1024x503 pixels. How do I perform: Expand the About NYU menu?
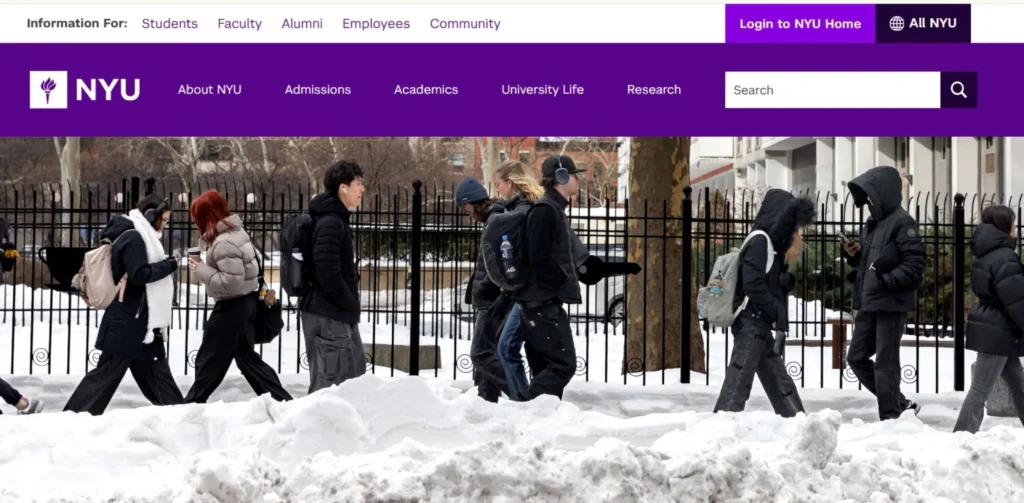tap(209, 89)
